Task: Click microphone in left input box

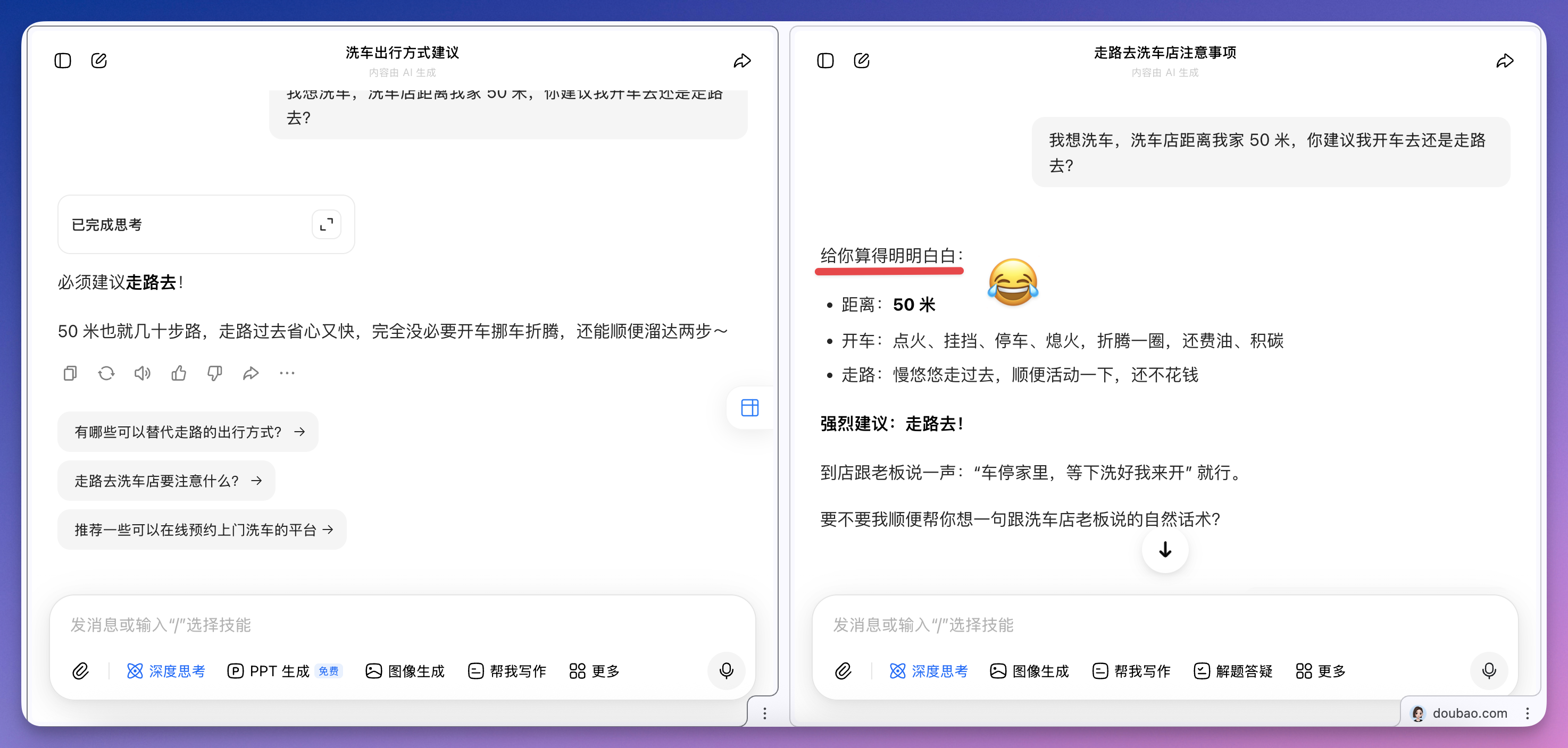Action: pos(725,671)
